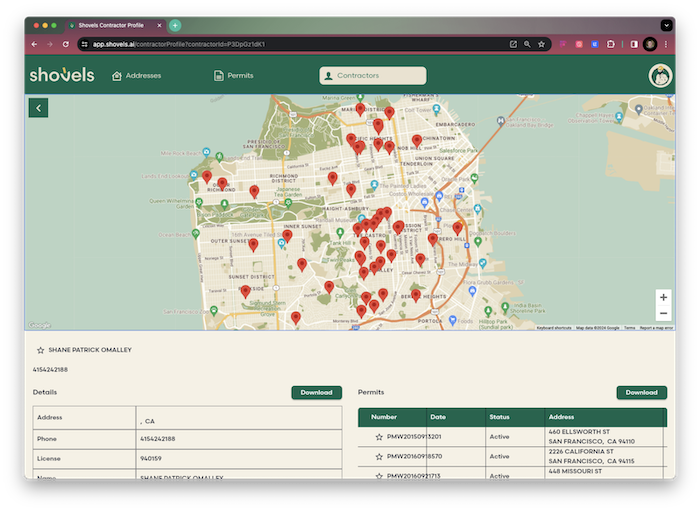Click the purple extension icon in toolbar
Image resolution: width=700 pixels, height=511 pixels.
563,44
